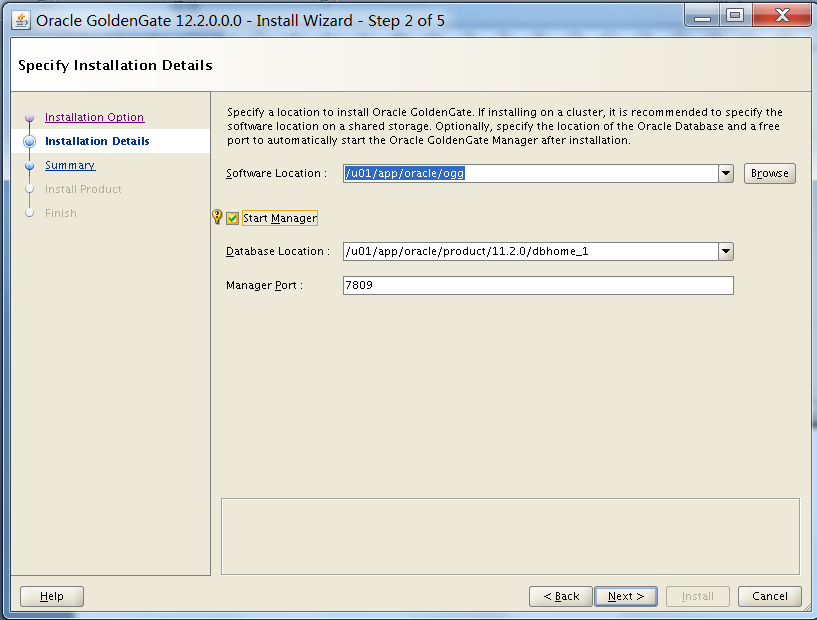Go back with the Back button
This screenshot has height=620, width=817.
[x=561, y=596]
